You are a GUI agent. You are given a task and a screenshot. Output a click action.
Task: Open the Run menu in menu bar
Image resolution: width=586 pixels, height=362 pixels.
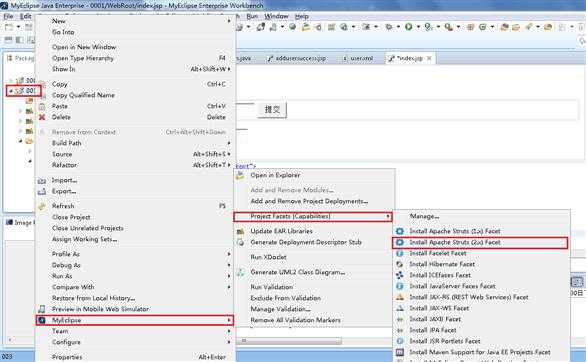pyautogui.click(x=252, y=16)
